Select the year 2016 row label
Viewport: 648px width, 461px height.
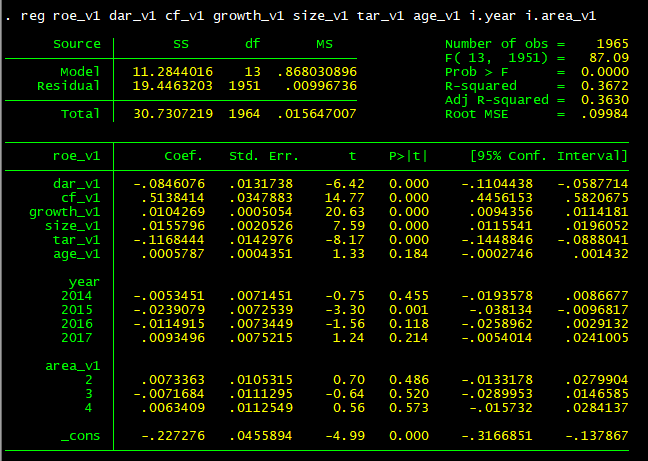[76, 324]
